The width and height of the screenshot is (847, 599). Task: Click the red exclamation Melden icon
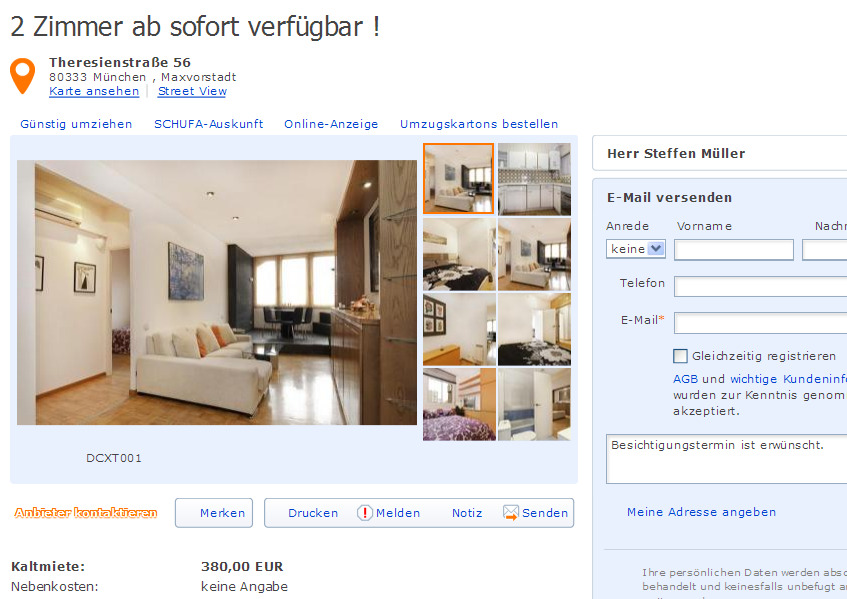pos(365,513)
